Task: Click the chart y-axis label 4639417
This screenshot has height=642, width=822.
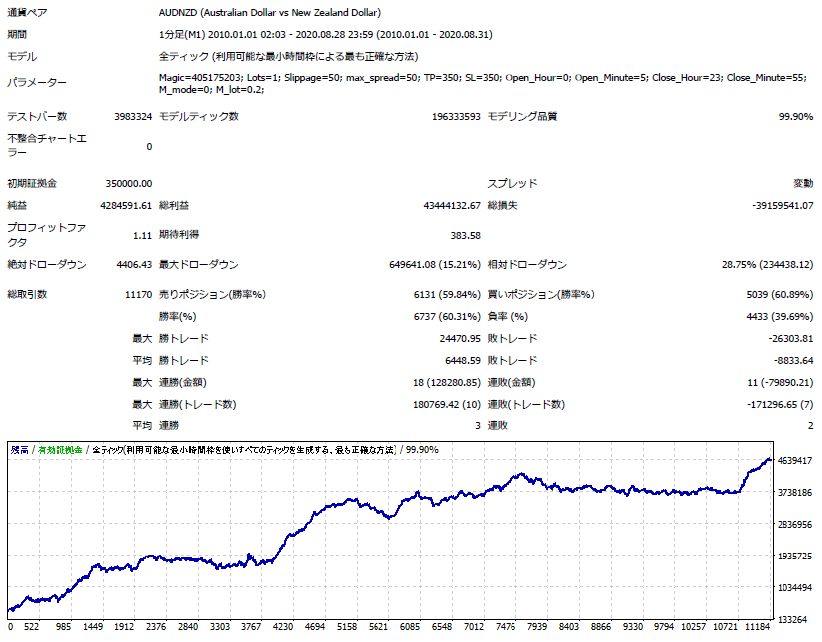Action: pos(795,461)
